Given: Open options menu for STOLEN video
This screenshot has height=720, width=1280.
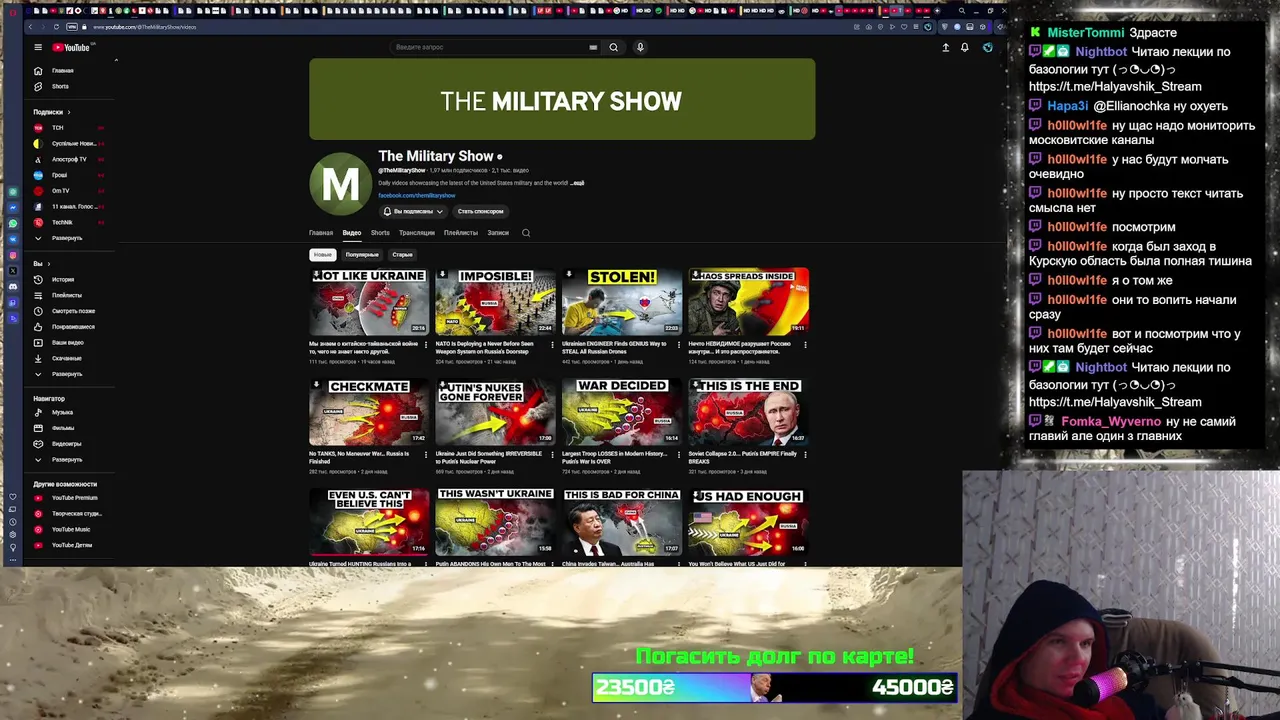Looking at the screenshot, I should coord(680,345).
